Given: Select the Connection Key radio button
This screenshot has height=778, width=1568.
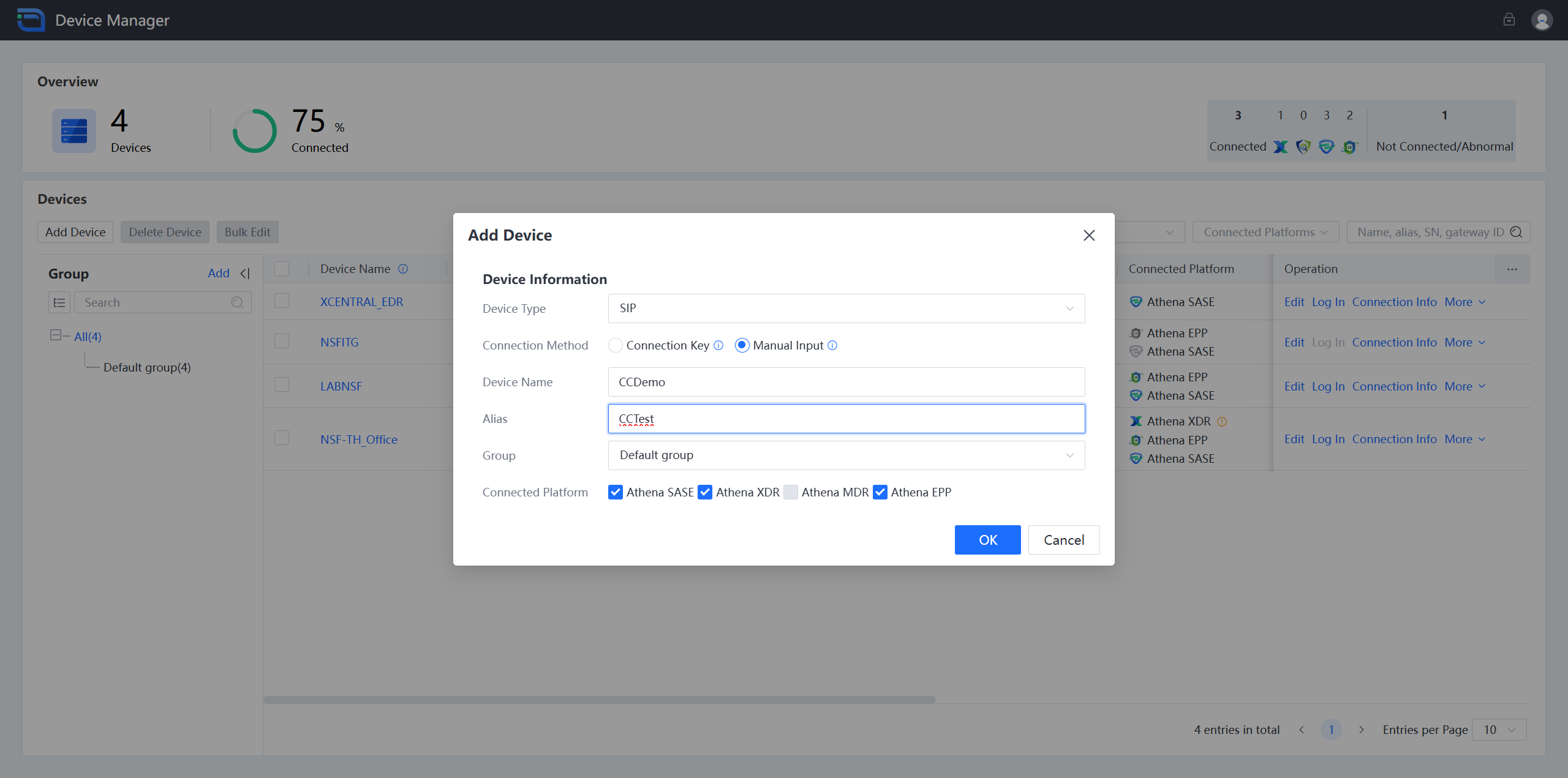Looking at the screenshot, I should click(616, 345).
